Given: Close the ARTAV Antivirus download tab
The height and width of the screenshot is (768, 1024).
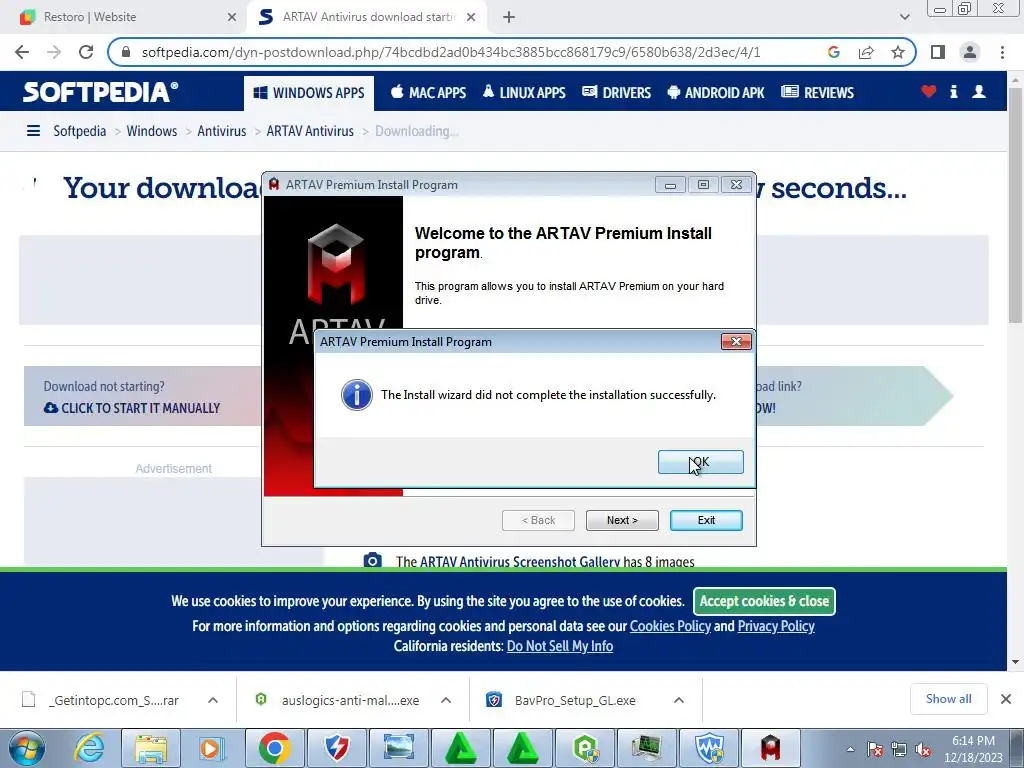Looking at the screenshot, I should [x=471, y=17].
